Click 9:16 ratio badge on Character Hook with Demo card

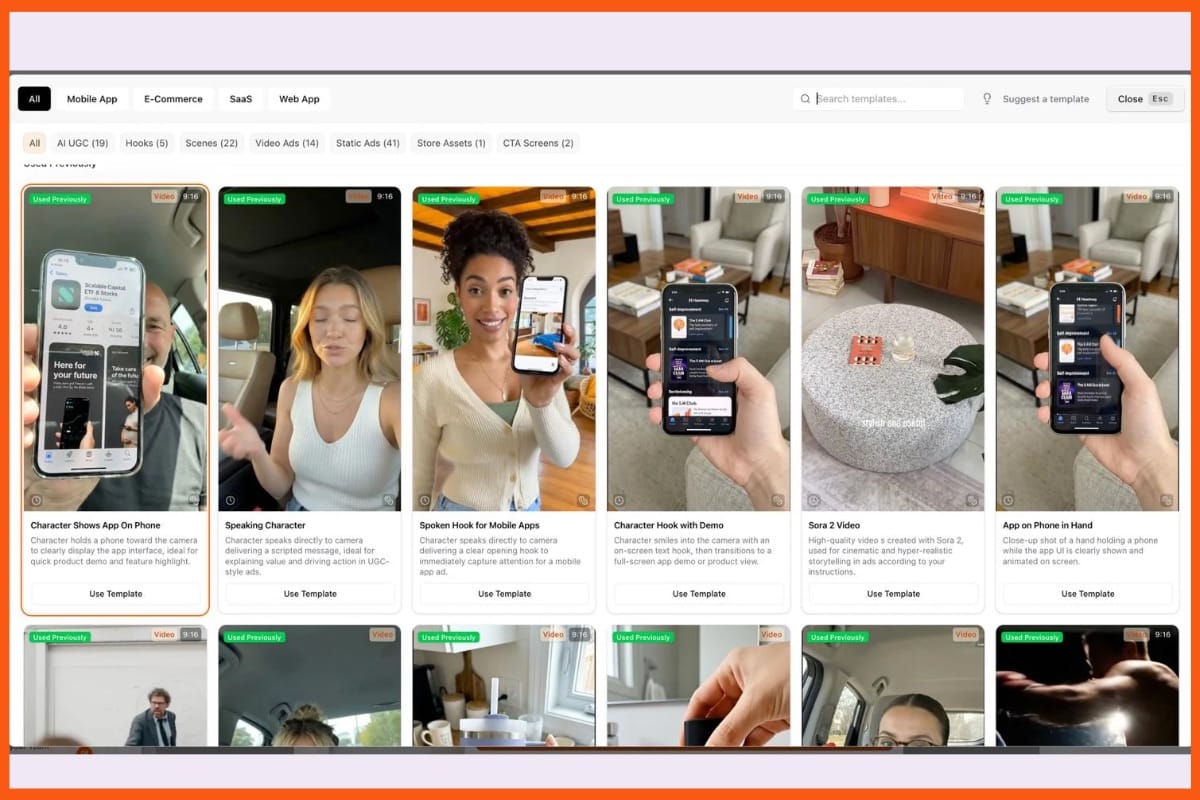pyautogui.click(x=773, y=197)
